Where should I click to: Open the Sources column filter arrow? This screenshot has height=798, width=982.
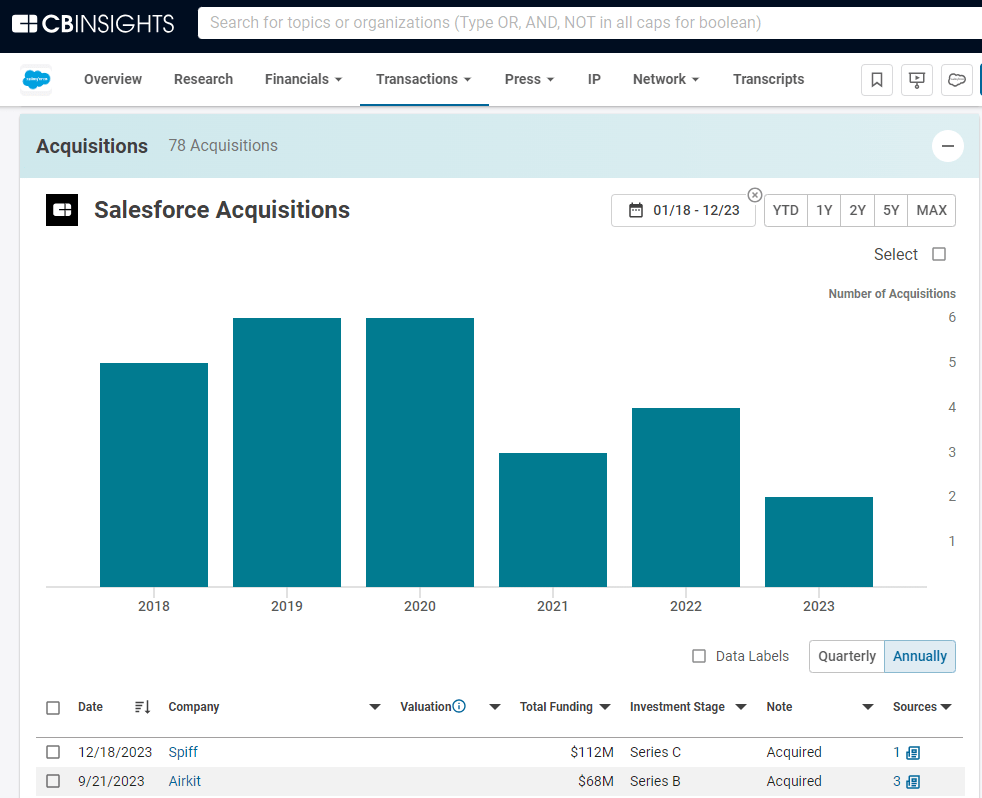click(946, 707)
